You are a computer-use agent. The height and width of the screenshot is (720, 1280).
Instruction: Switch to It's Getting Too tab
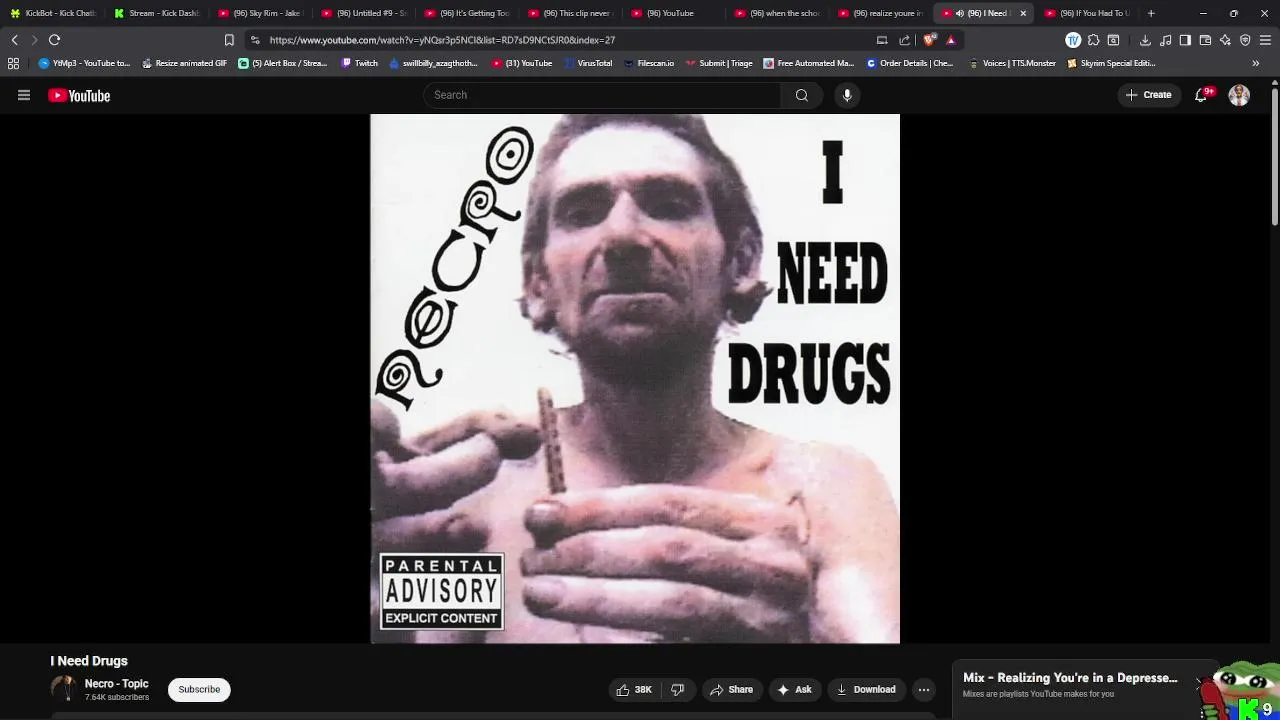click(x=467, y=13)
